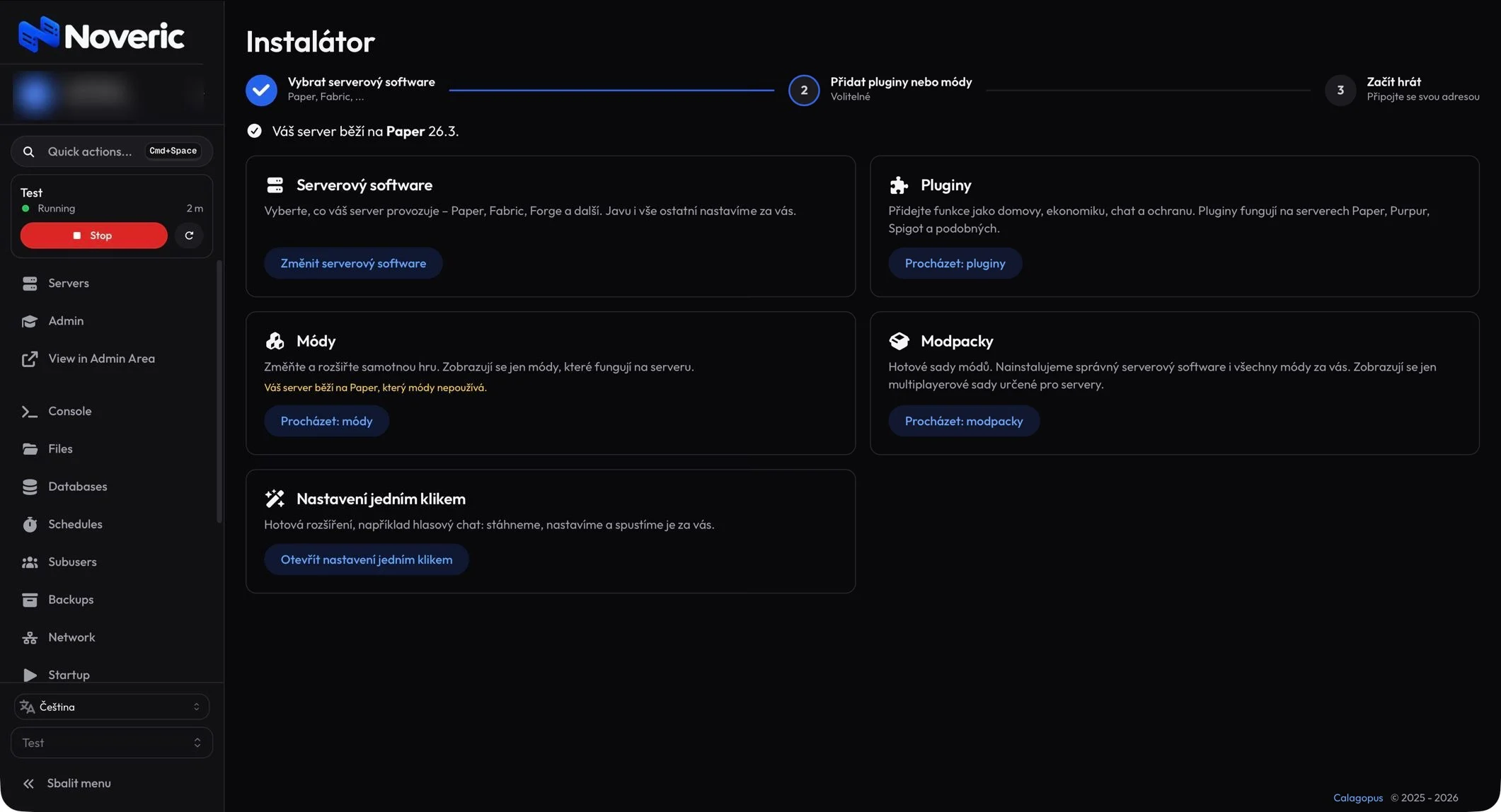1501x812 pixels.
Task: Open the Schedules menu item
Action: tap(112, 524)
